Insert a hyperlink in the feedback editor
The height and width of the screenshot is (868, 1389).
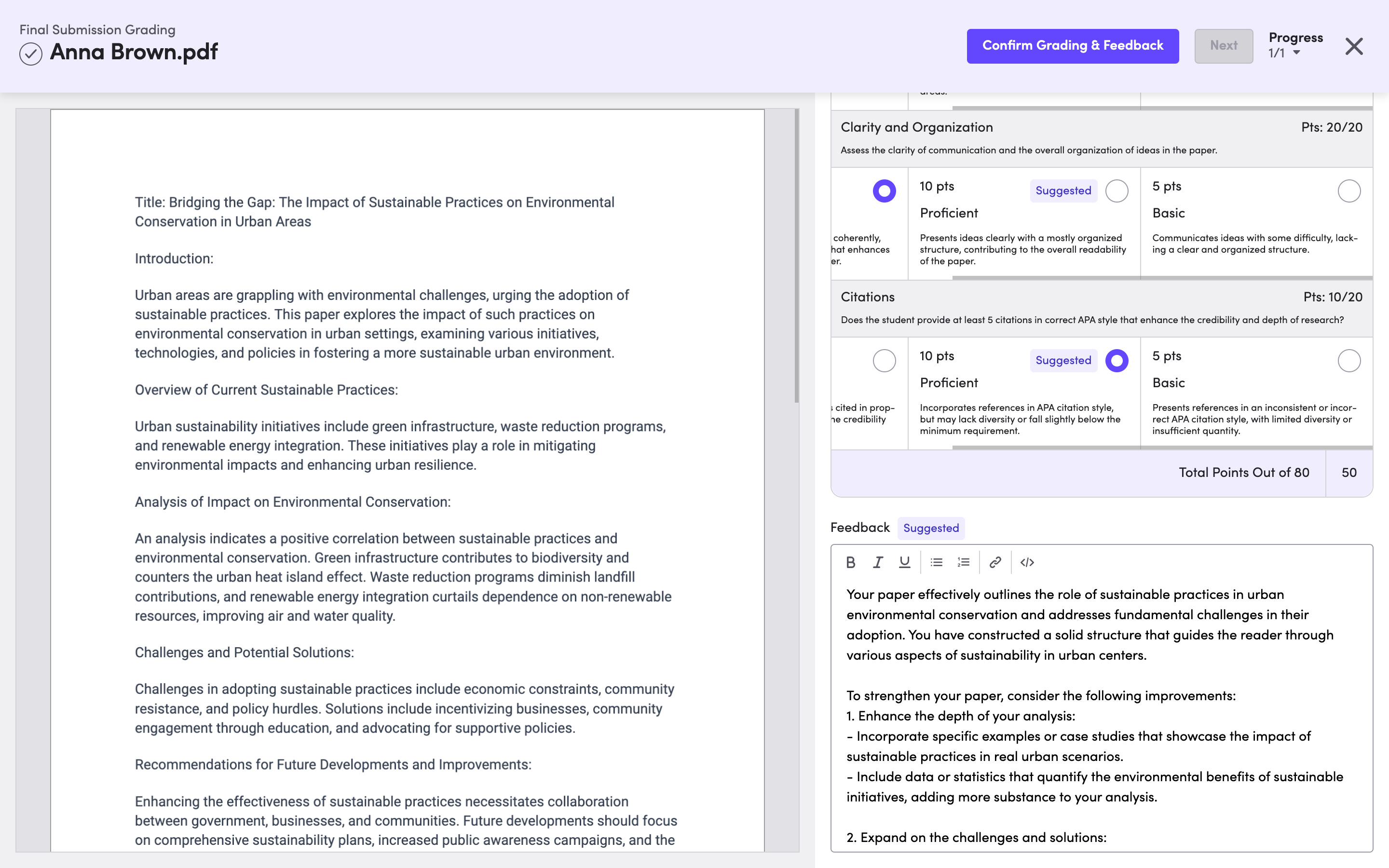tap(994, 563)
